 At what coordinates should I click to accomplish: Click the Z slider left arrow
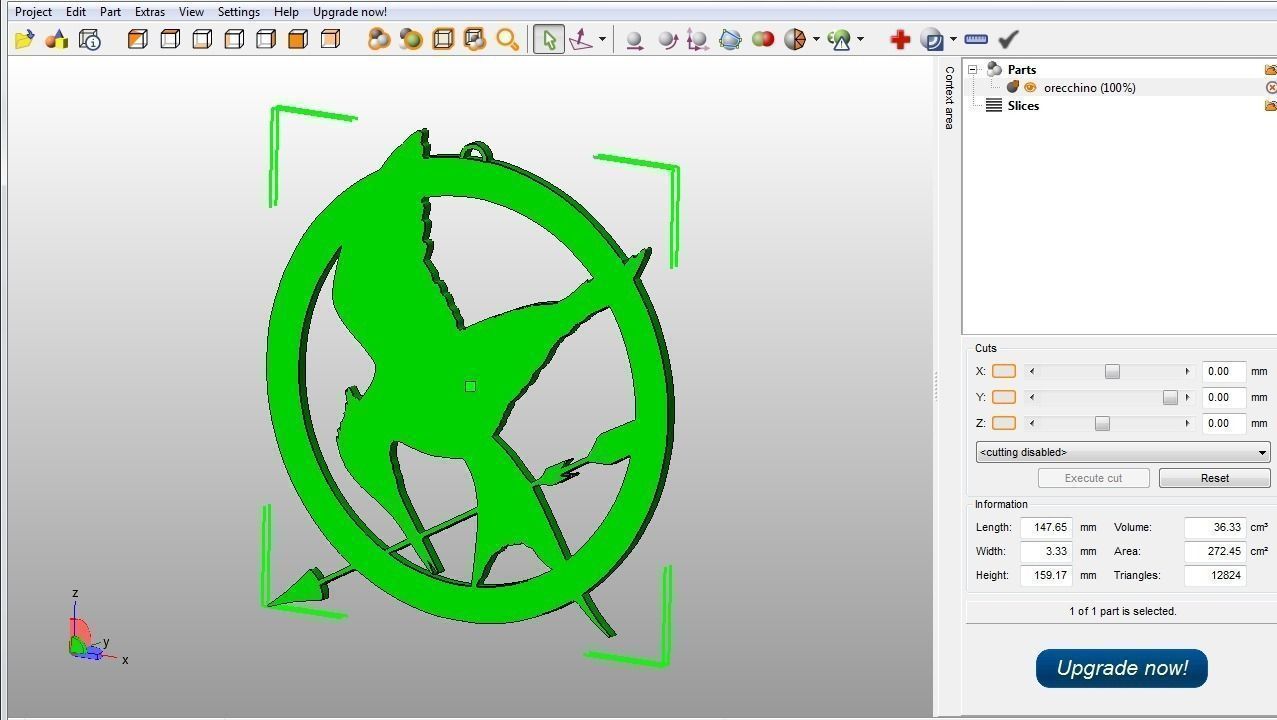[x=1032, y=423]
